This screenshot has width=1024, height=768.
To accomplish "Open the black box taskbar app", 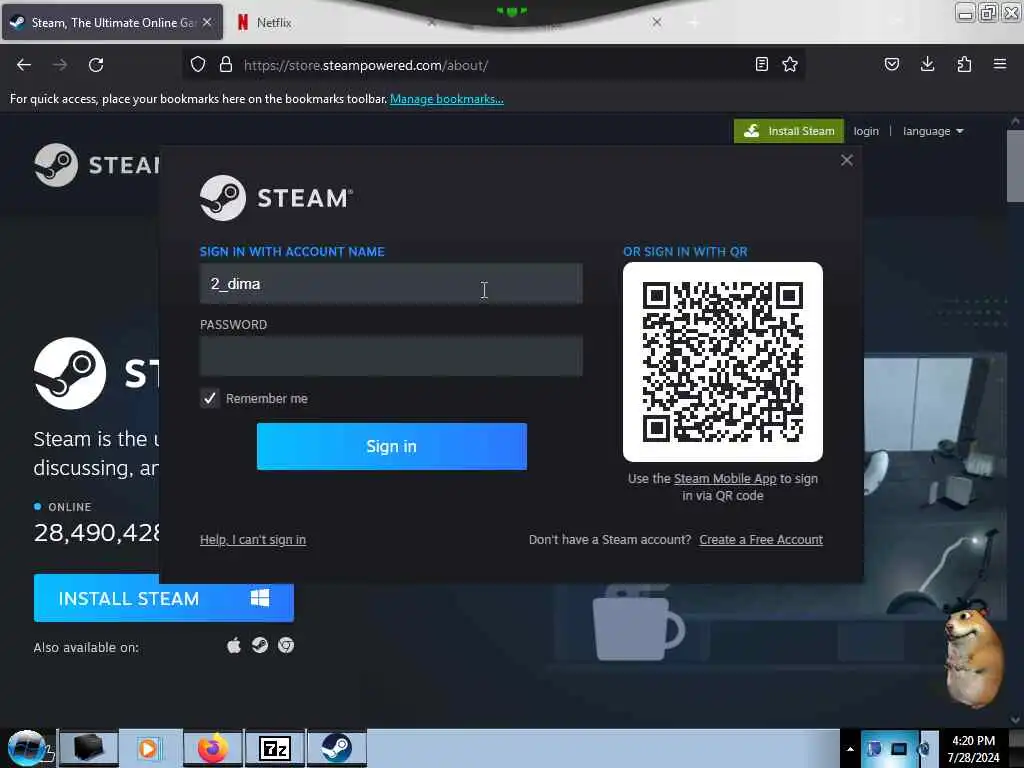I will (x=89, y=748).
